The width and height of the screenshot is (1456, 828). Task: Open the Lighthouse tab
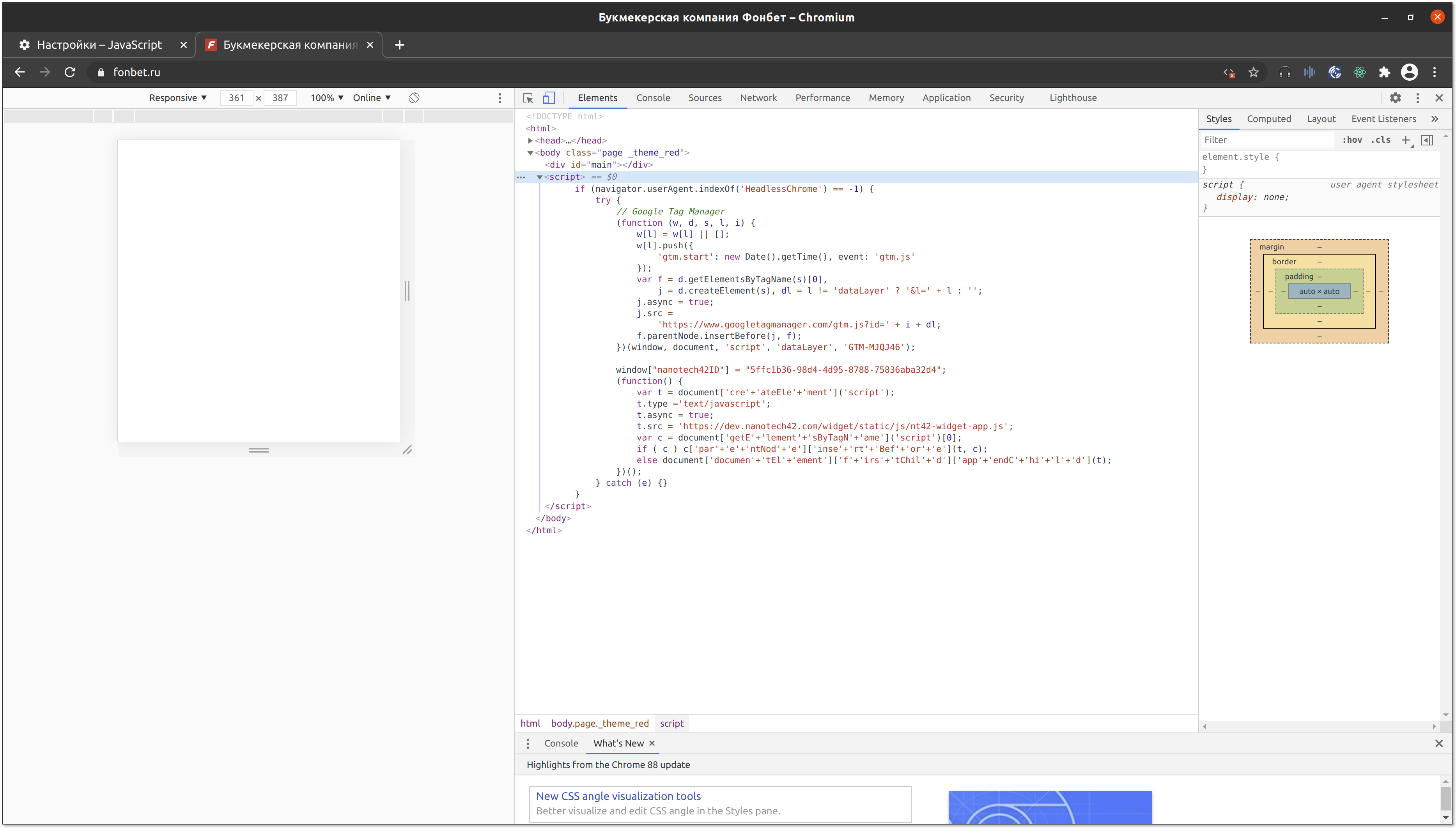1073,98
